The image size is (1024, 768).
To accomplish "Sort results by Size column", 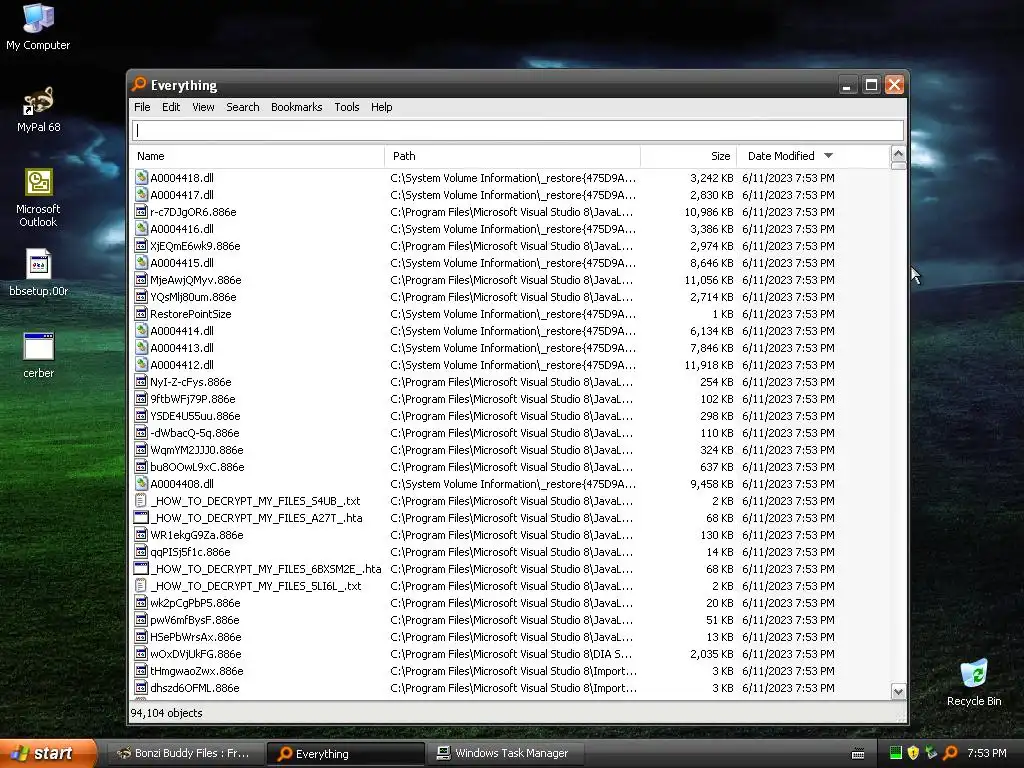I will coord(689,156).
